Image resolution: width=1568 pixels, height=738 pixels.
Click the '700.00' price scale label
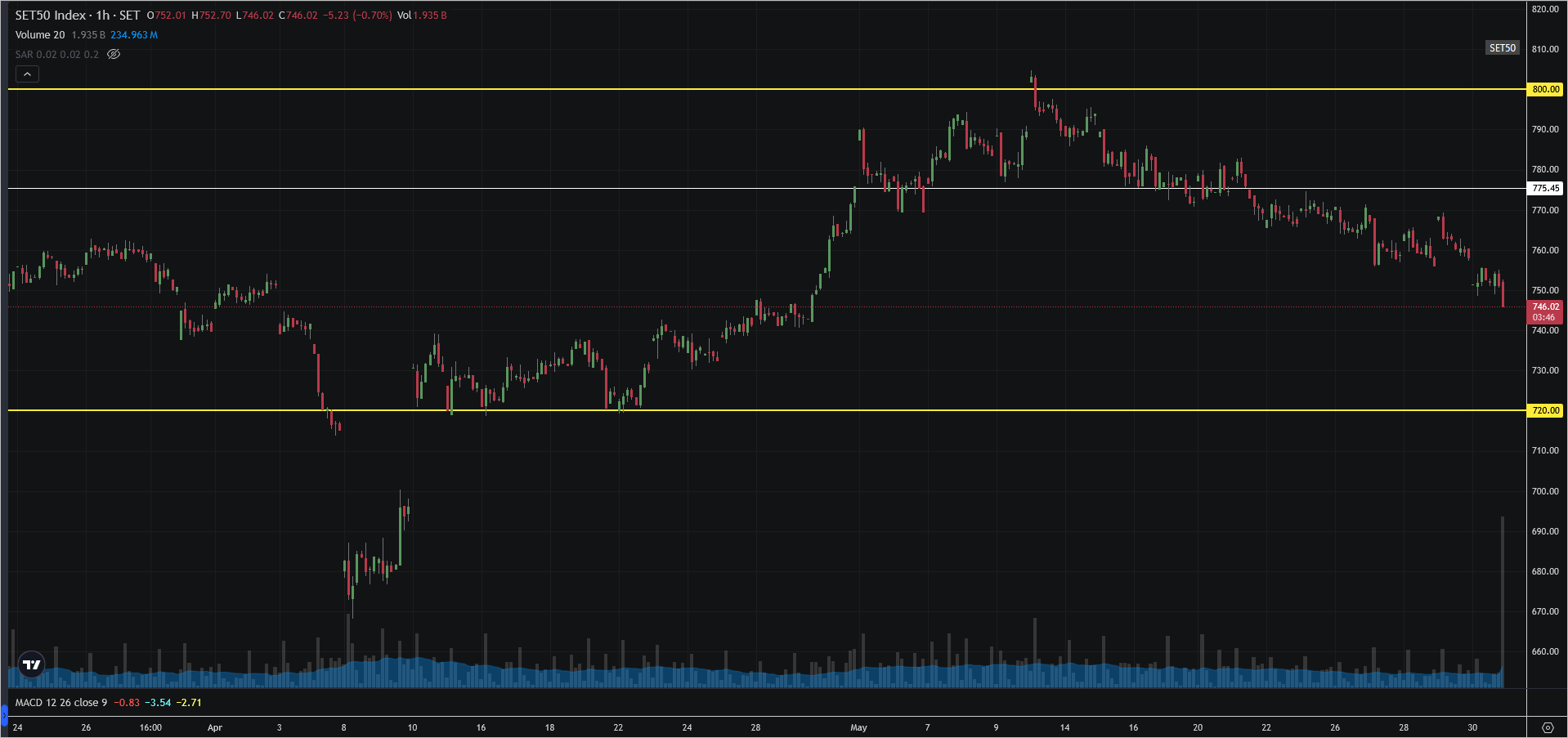coord(1545,491)
